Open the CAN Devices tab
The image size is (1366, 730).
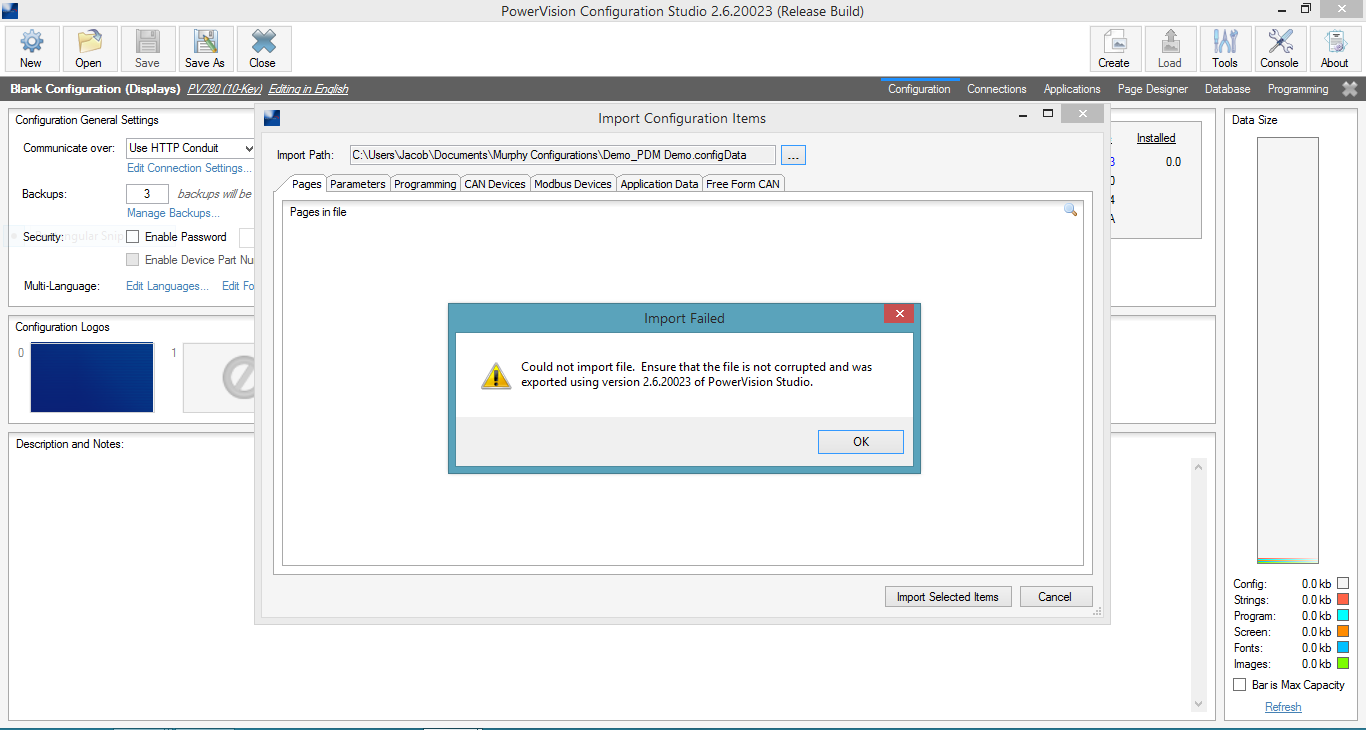[495, 184]
